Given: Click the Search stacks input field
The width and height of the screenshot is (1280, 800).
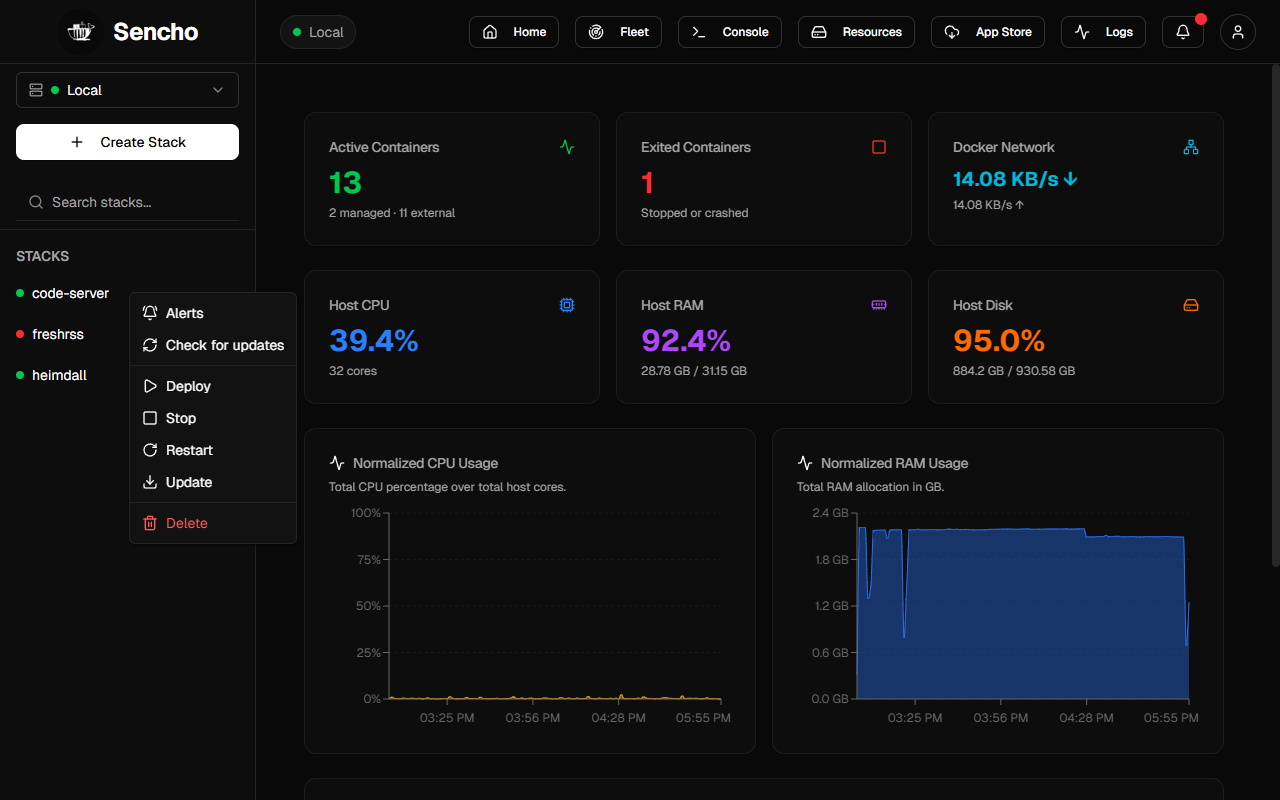Looking at the screenshot, I should click(x=127, y=202).
